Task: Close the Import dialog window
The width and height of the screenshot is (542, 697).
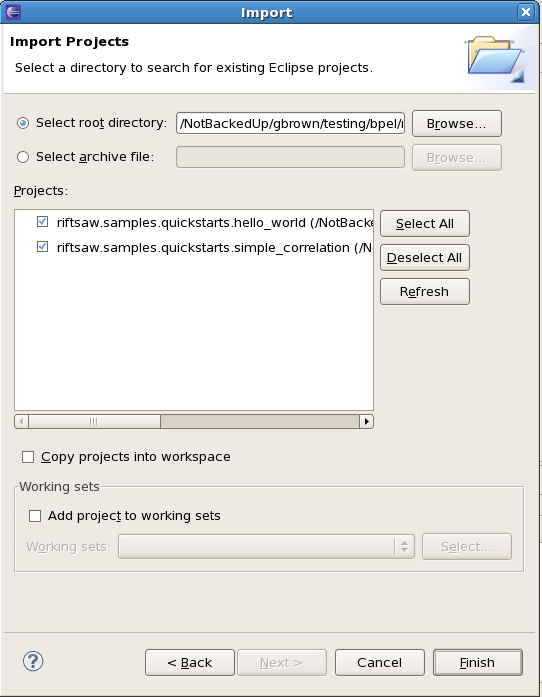Action: [x=526, y=12]
